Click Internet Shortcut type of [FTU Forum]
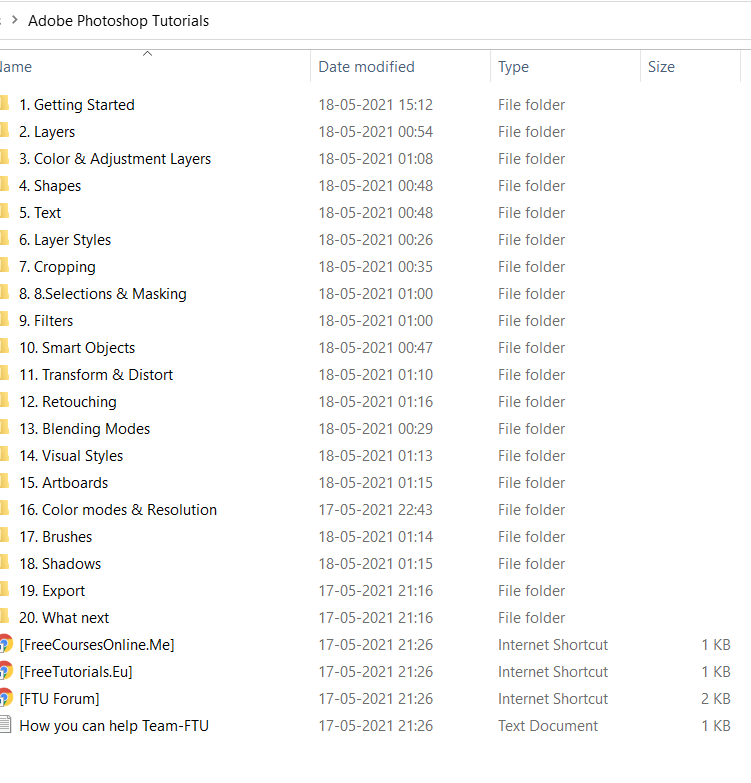Viewport: 751px width, 783px height. point(553,698)
